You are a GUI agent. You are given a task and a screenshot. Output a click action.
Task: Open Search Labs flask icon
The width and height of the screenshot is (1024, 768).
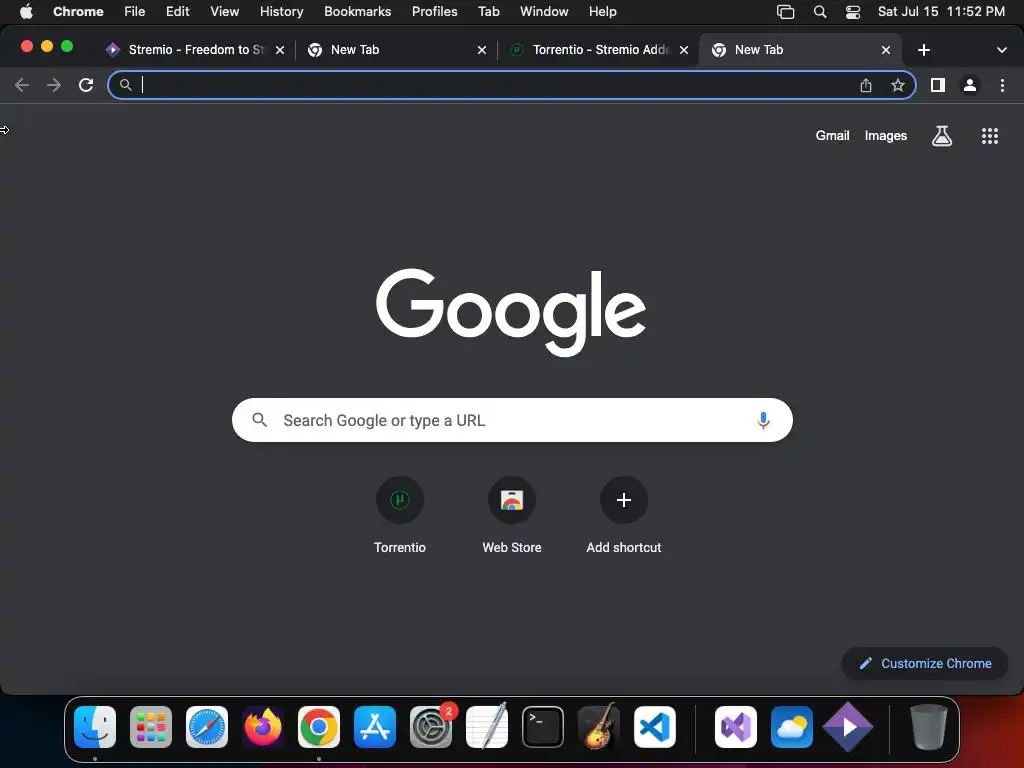coord(942,136)
